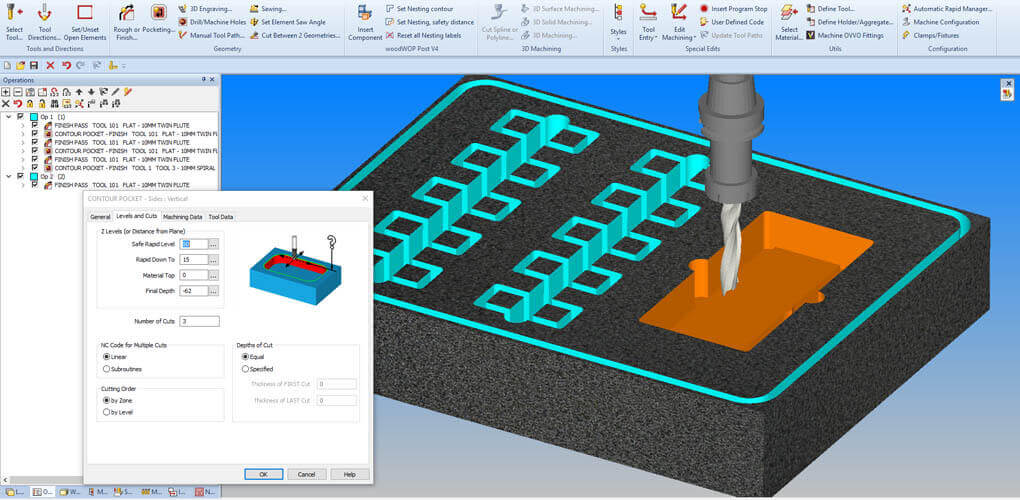Launch the 3D Engraving command
Image resolution: width=1020 pixels, height=500 pixels.
210,9
